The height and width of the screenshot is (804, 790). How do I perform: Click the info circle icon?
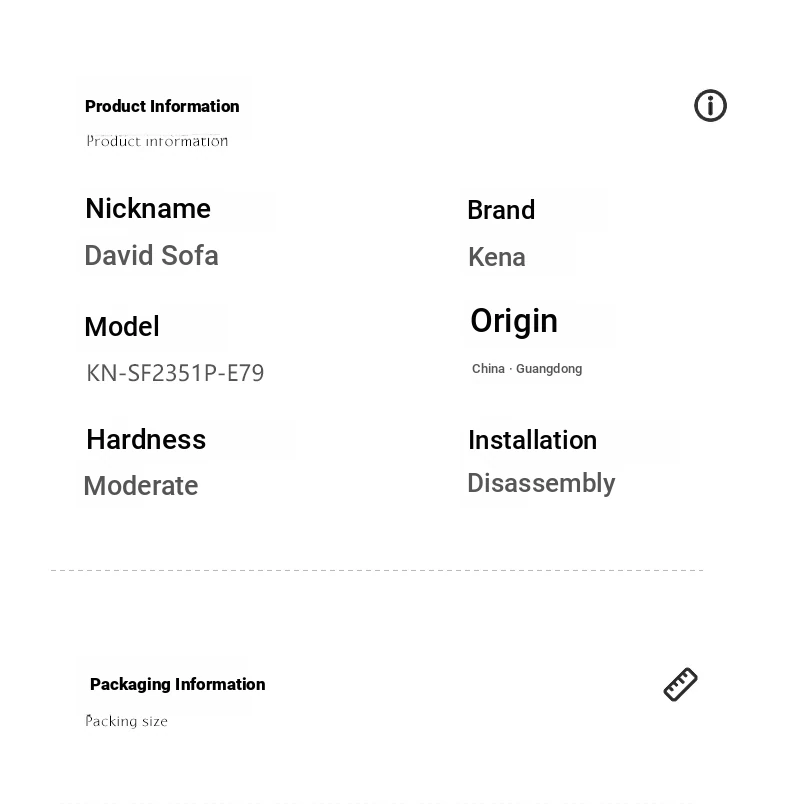(710, 106)
